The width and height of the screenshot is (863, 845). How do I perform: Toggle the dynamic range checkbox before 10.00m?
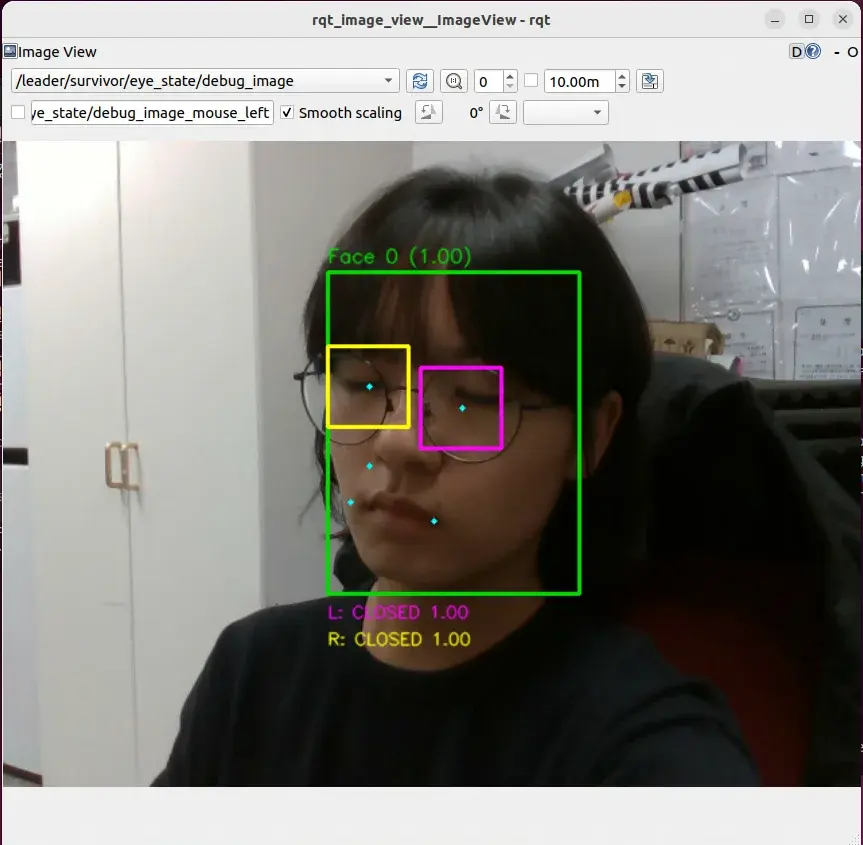click(x=531, y=81)
